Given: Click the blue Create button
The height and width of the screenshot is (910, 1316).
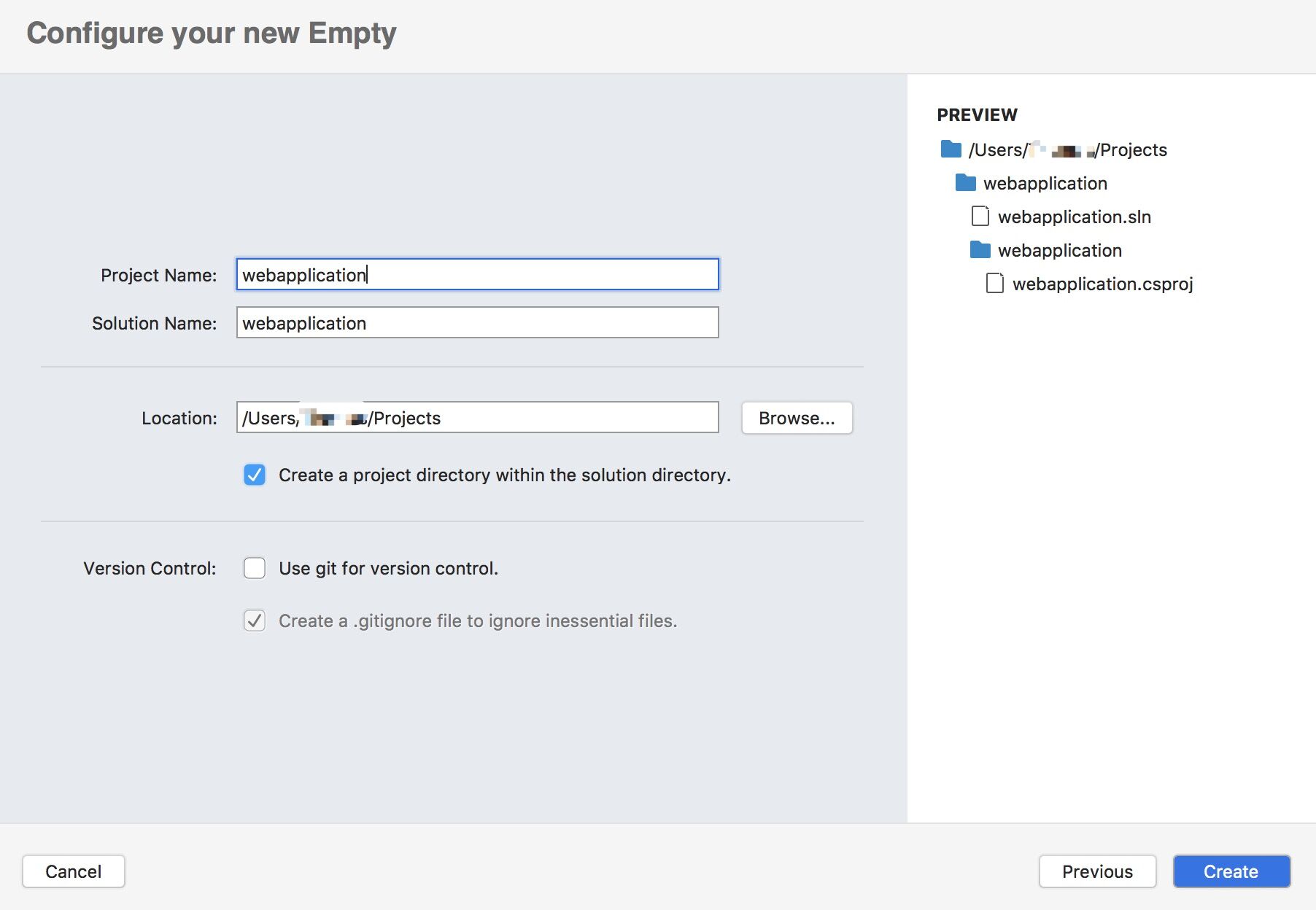Looking at the screenshot, I should click(x=1231, y=871).
